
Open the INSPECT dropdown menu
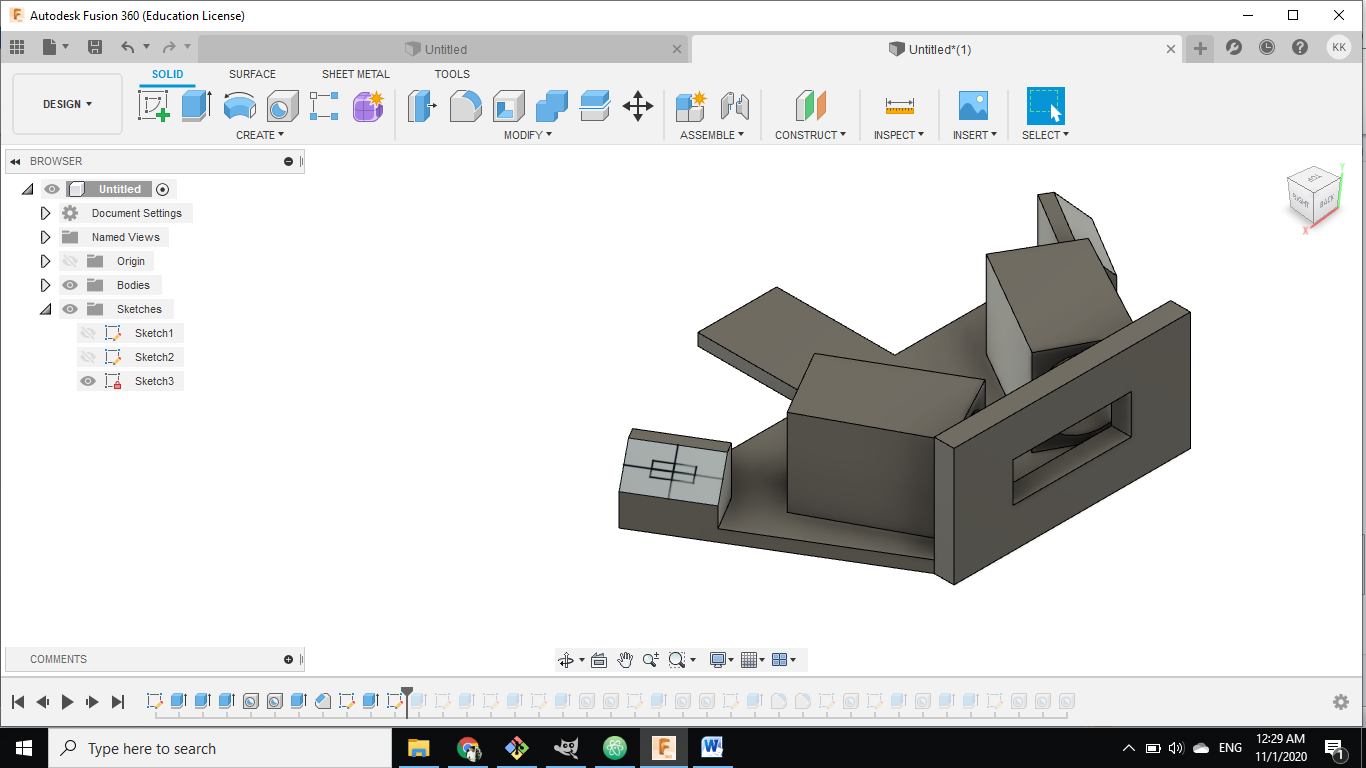click(898, 135)
